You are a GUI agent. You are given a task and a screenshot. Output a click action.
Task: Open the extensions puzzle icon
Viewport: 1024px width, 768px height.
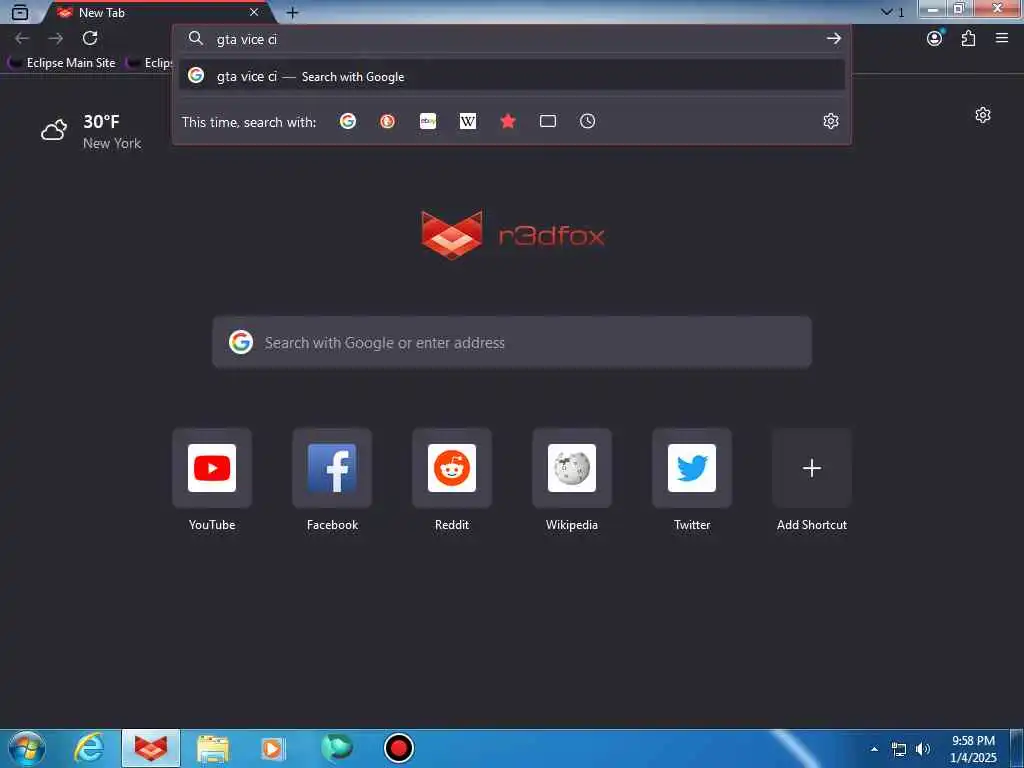[x=968, y=39]
